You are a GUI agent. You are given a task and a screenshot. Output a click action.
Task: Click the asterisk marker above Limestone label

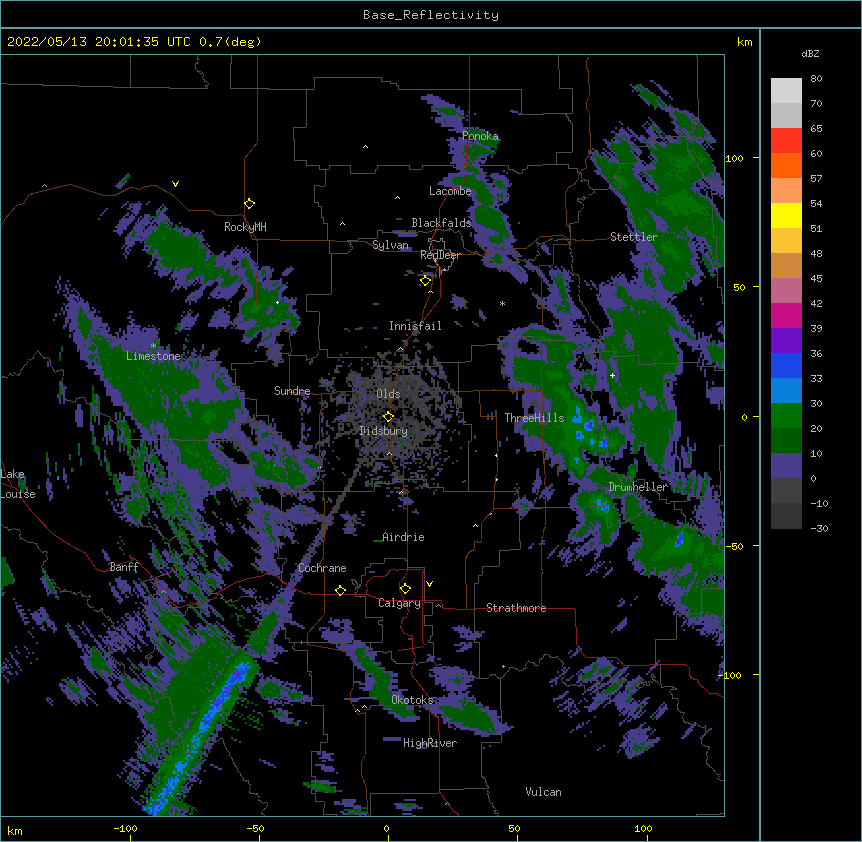(153, 346)
